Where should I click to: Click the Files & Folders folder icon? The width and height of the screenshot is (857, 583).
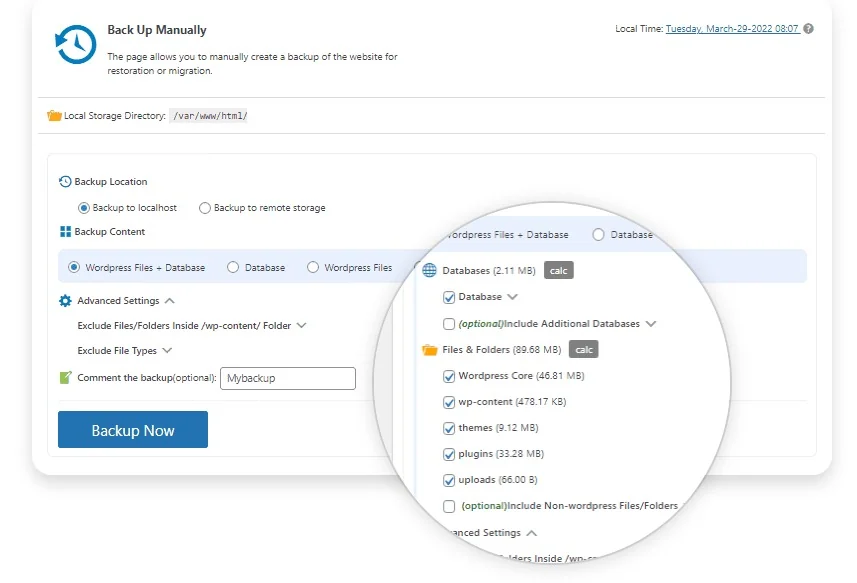coord(430,350)
